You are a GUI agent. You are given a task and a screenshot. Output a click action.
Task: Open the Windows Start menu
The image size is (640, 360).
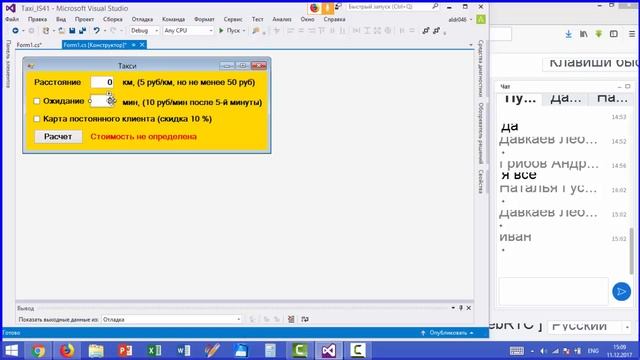(12, 351)
